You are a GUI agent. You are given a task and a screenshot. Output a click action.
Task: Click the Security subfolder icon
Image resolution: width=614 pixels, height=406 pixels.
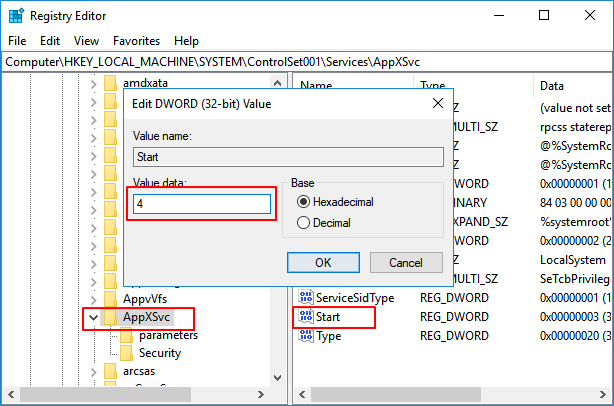(127, 353)
